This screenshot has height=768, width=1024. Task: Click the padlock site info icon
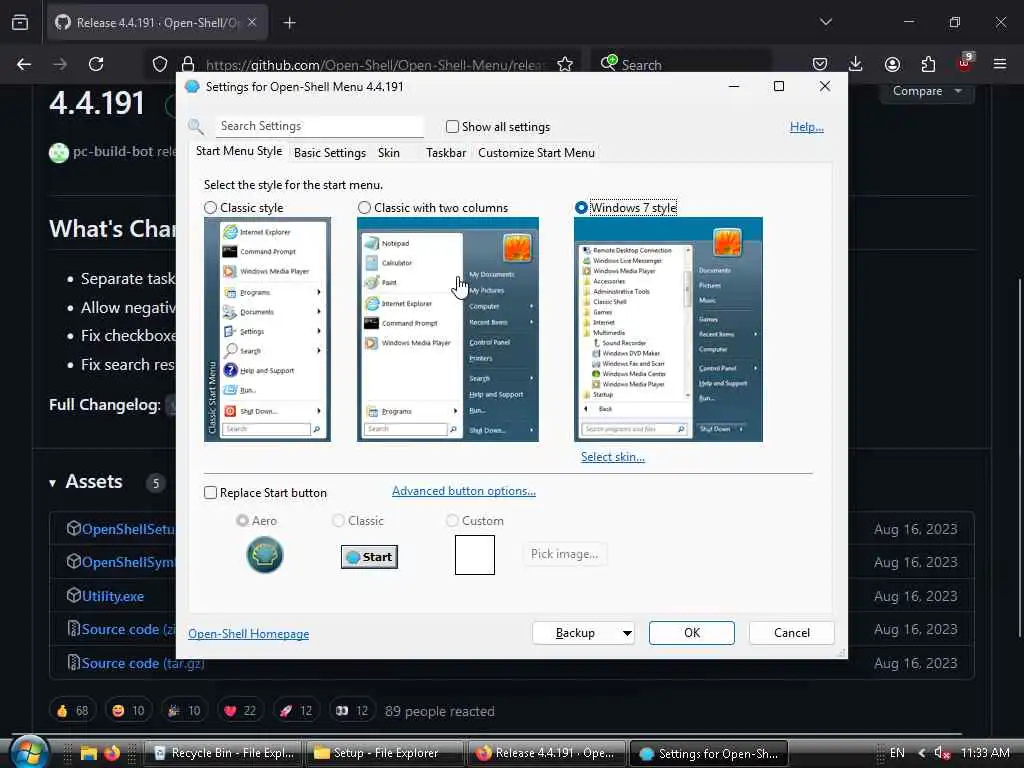[x=188, y=64]
